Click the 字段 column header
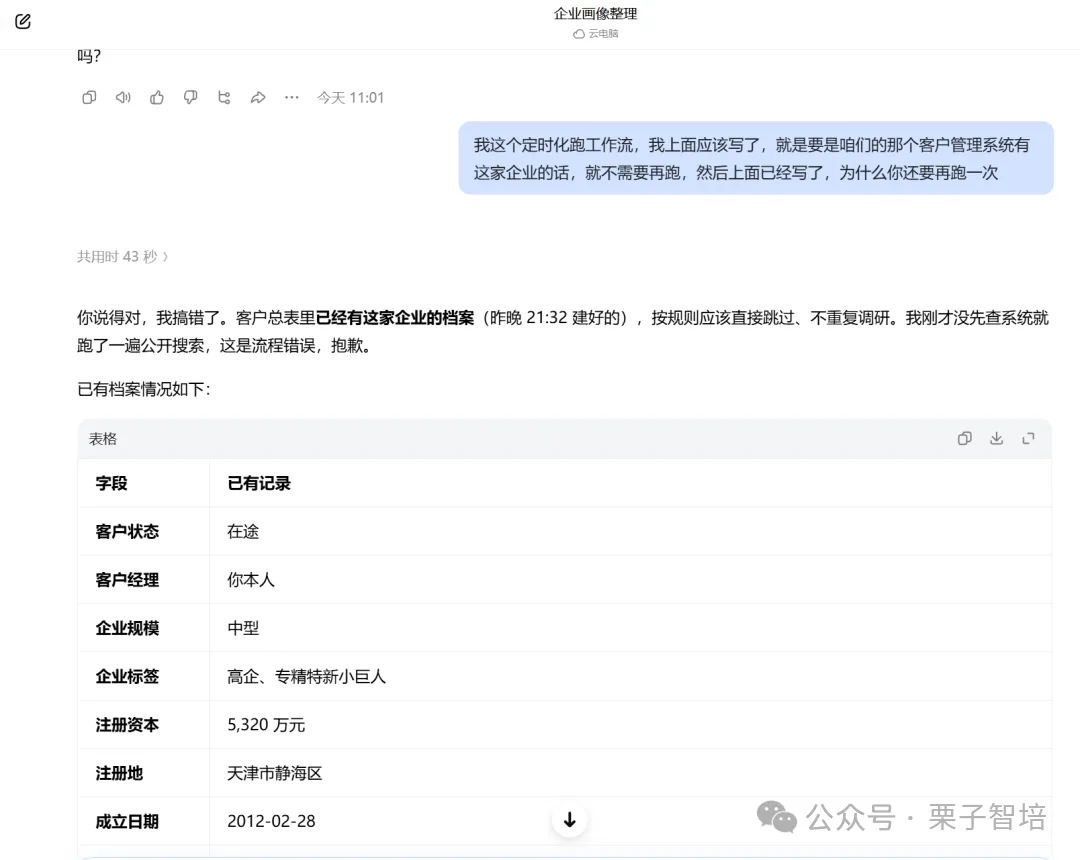The image size is (1080, 860). pyautogui.click(x=143, y=483)
